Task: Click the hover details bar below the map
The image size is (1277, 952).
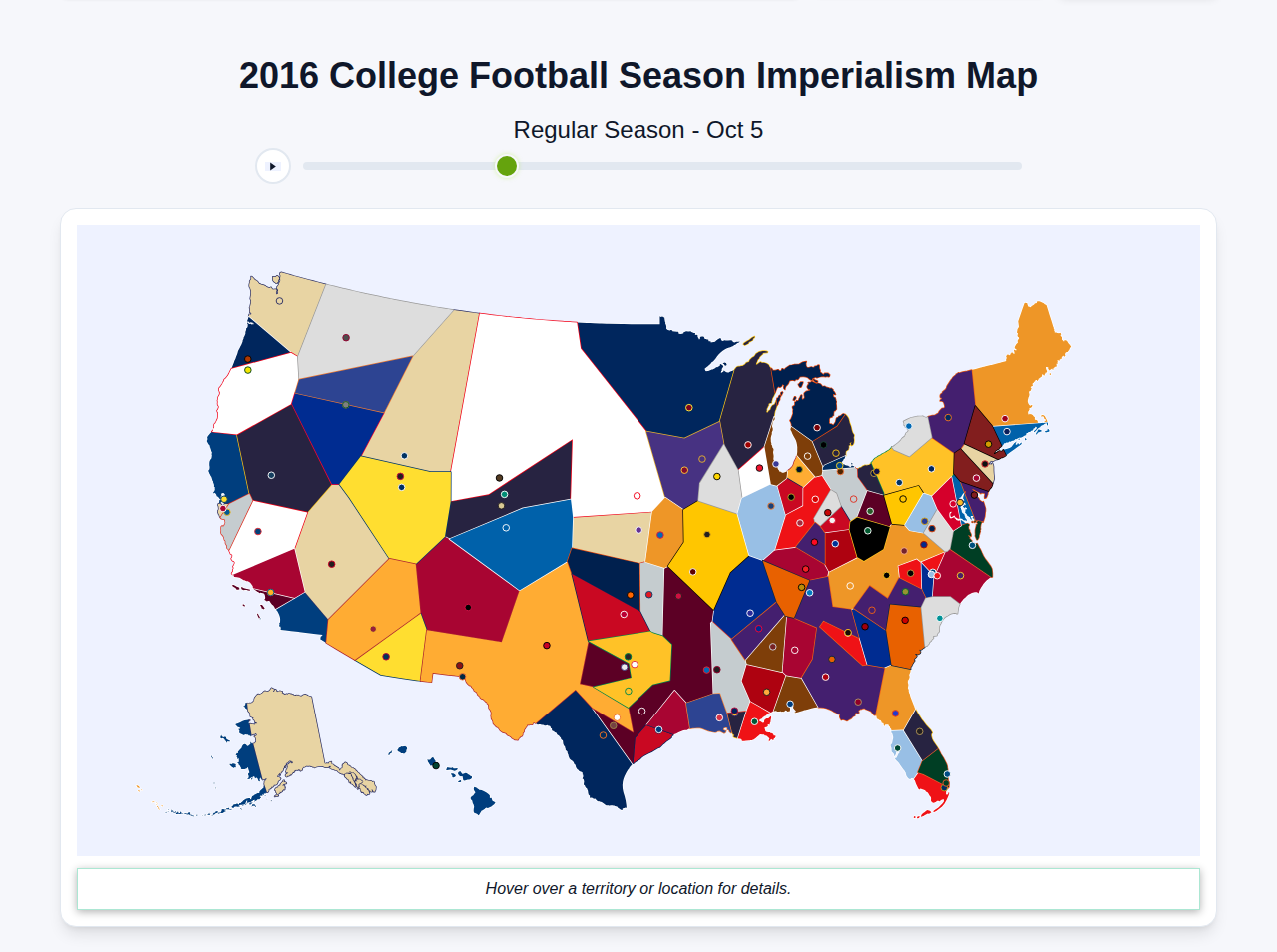Action: pyautogui.click(x=638, y=888)
